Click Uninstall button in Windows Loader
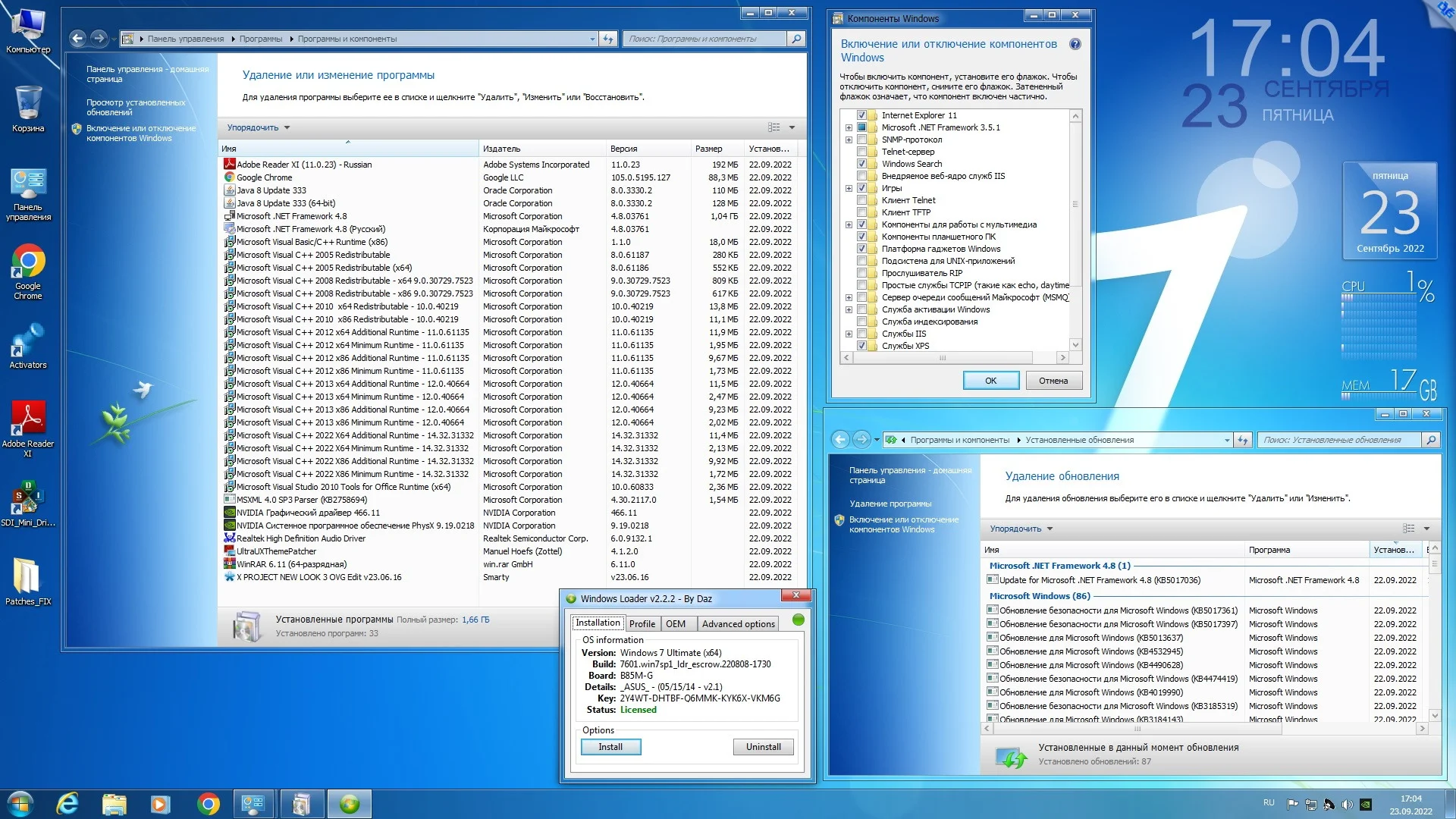Image resolution: width=1456 pixels, height=819 pixels. tap(763, 747)
